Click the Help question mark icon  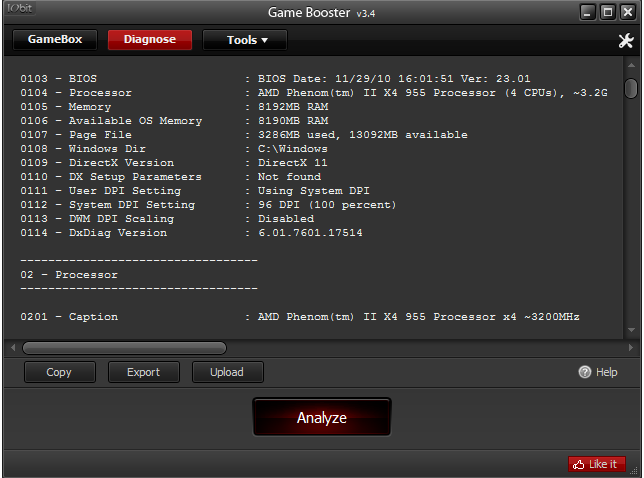(584, 372)
